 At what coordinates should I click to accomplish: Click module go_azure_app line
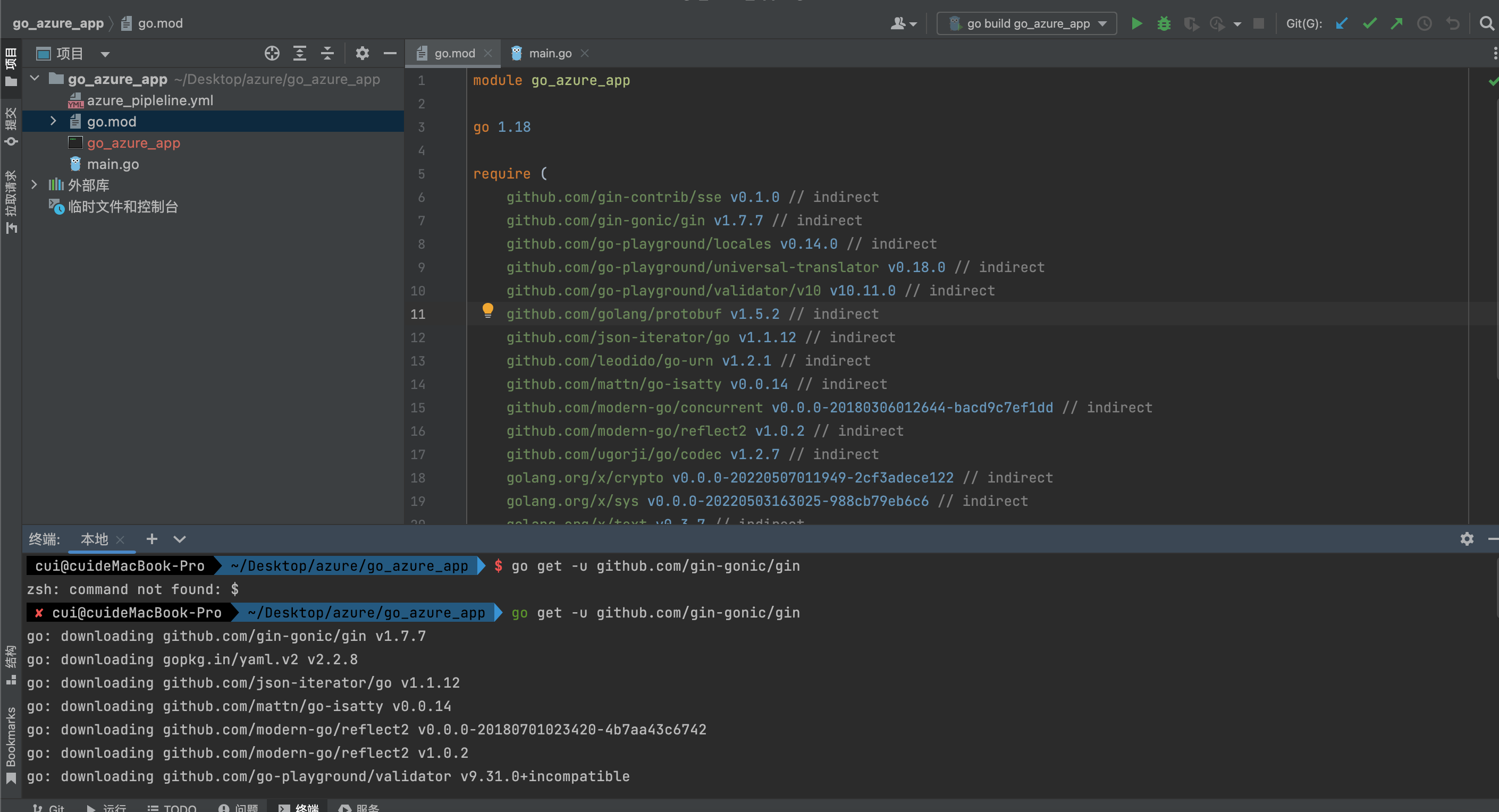(x=551, y=80)
